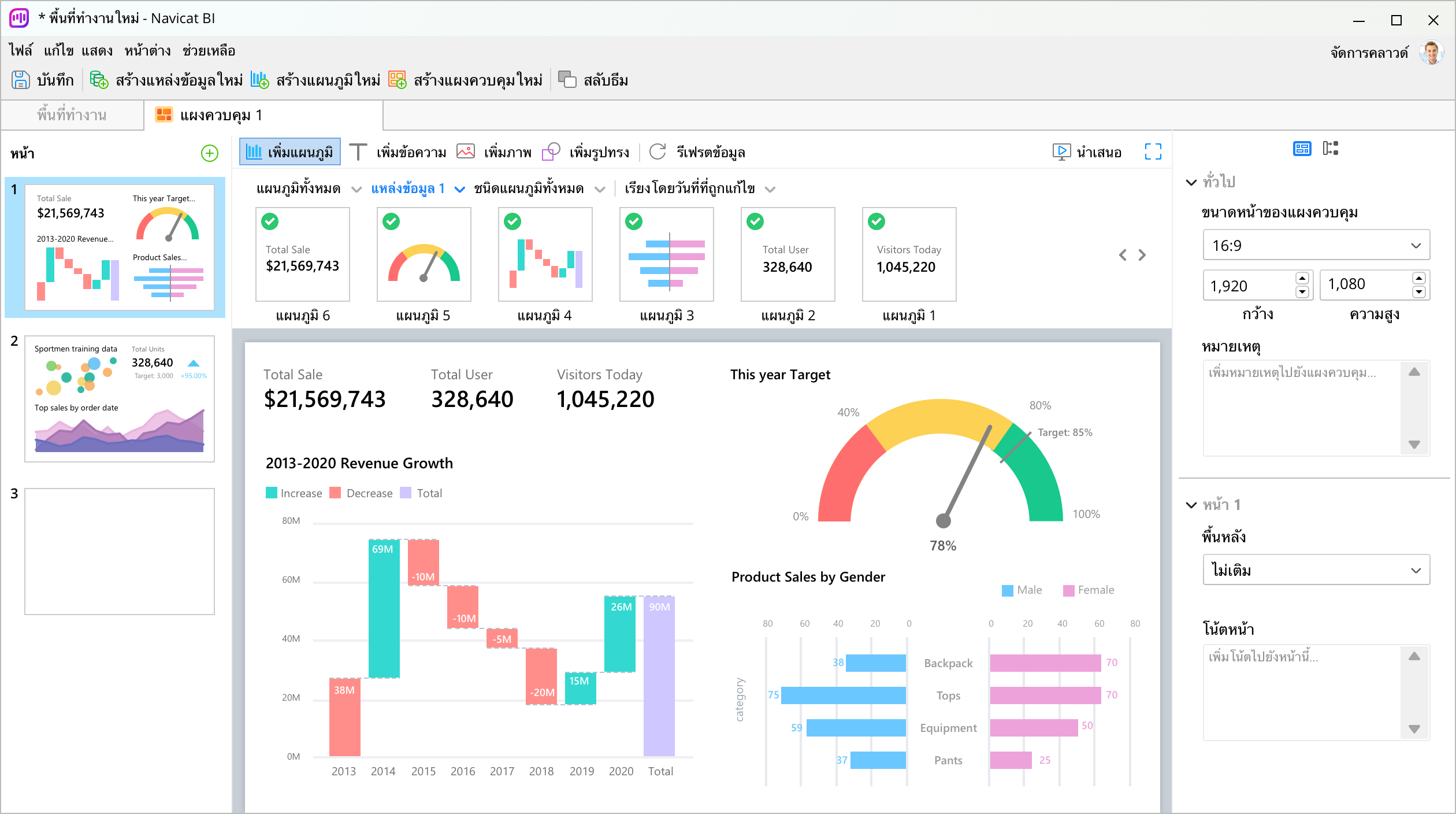Open the background fill dropdown ไม่เติม

(x=1316, y=570)
